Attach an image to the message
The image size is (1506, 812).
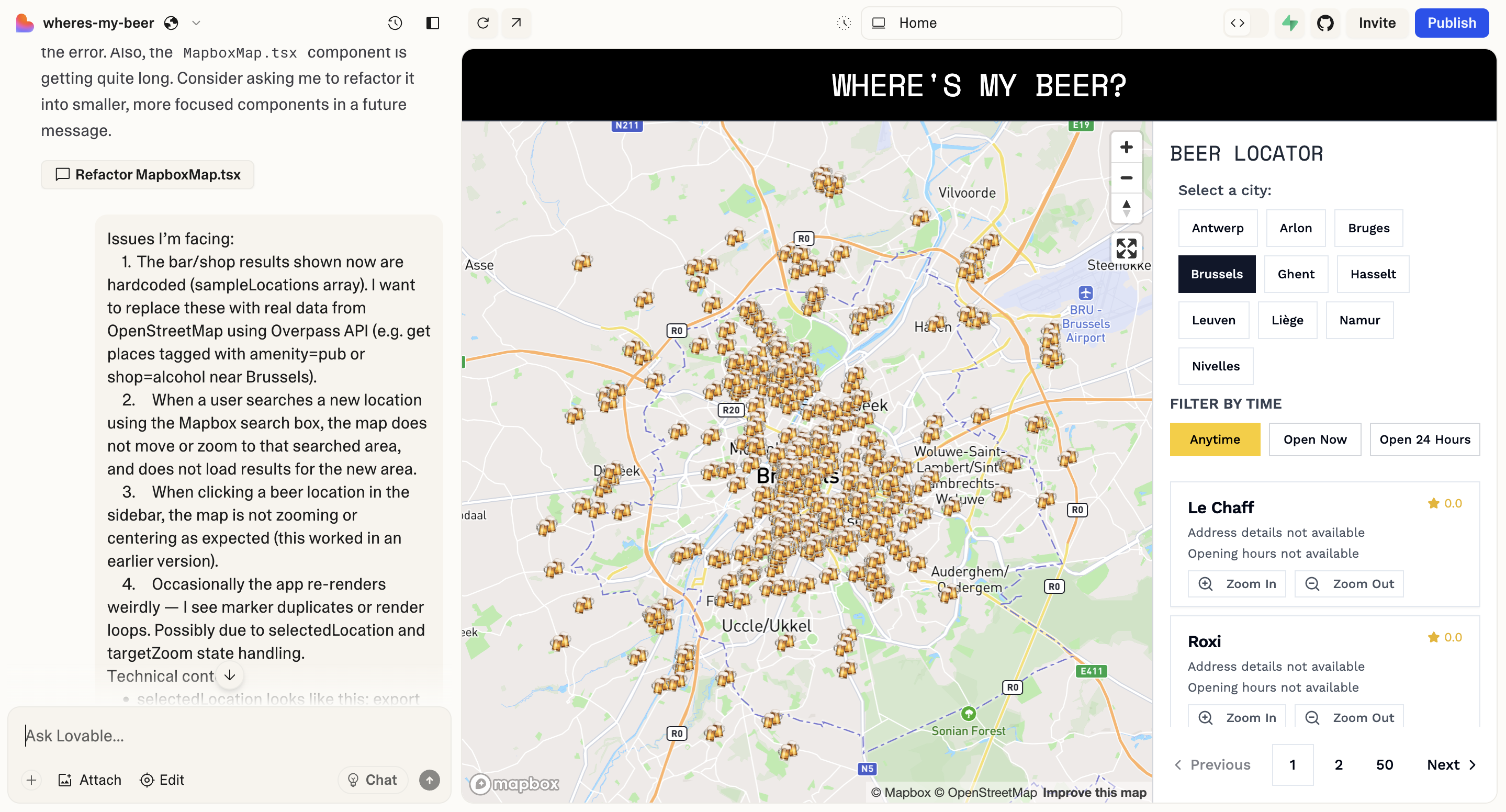[x=90, y=779]
